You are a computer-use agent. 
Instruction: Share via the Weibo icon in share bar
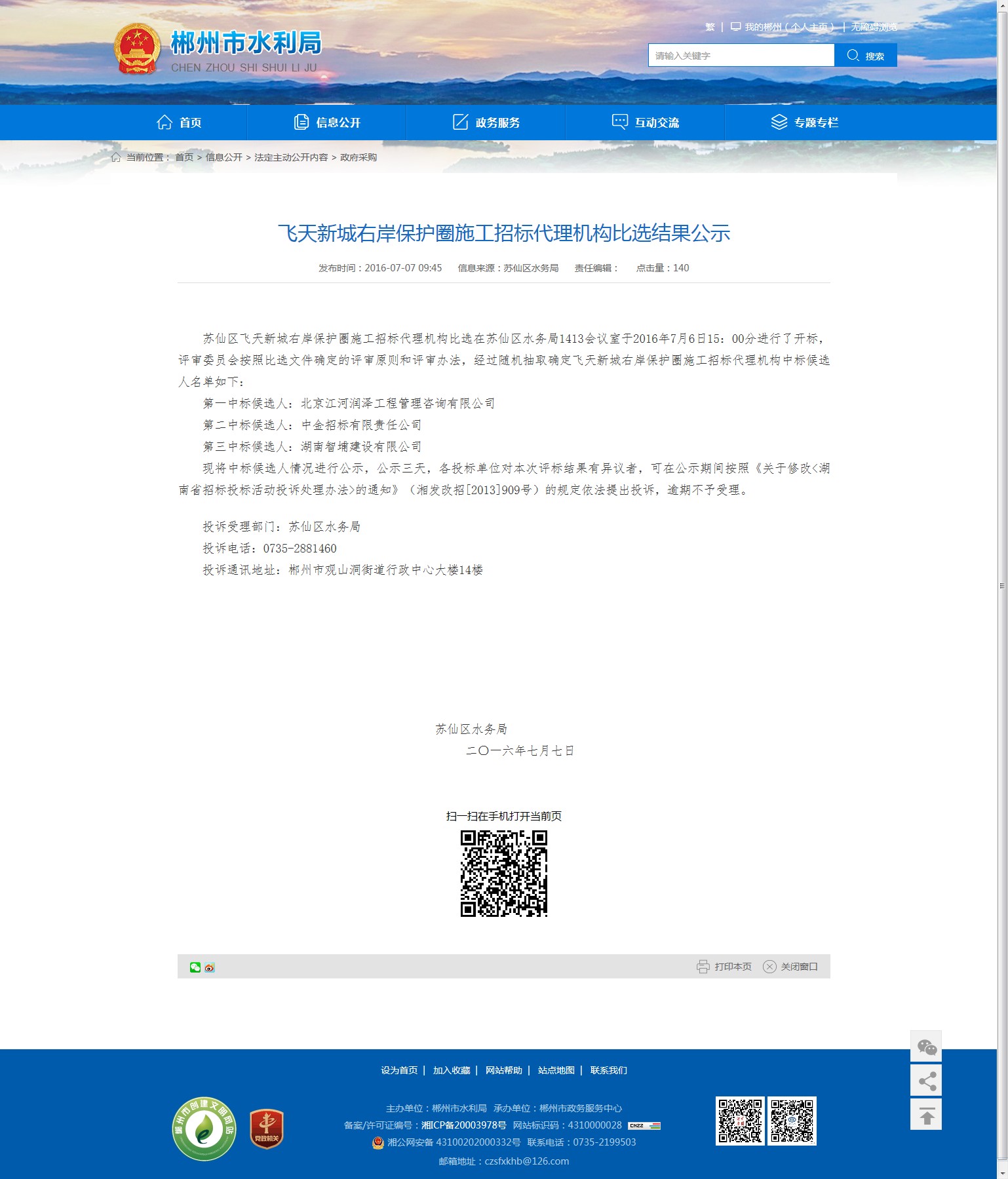210,967
